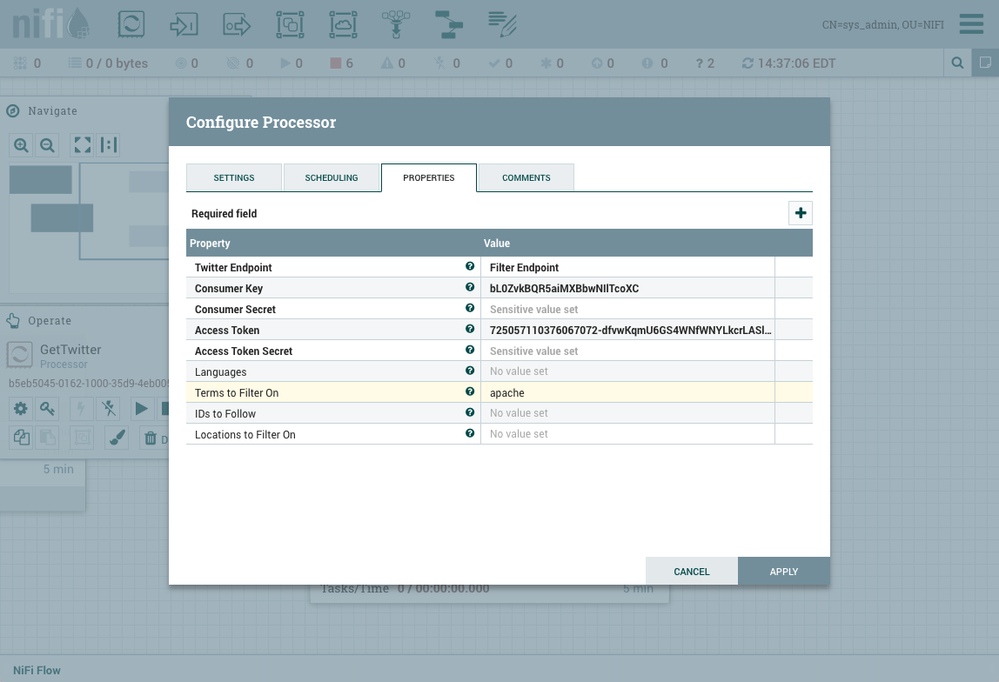Click the CN=sys_admin user label

click(882, 25)
